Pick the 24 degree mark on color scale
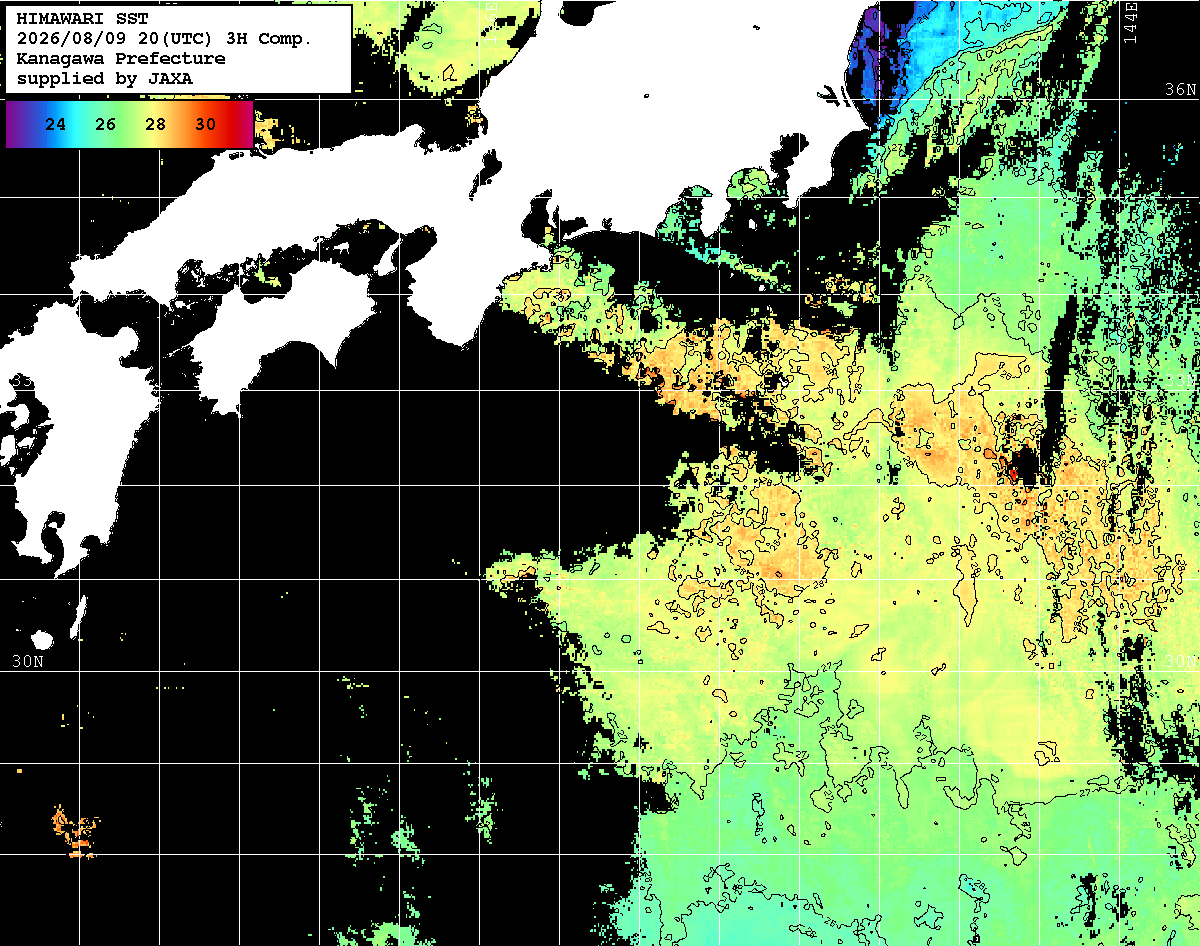The width and height of the screenshot is (1200, 946). 56,125
